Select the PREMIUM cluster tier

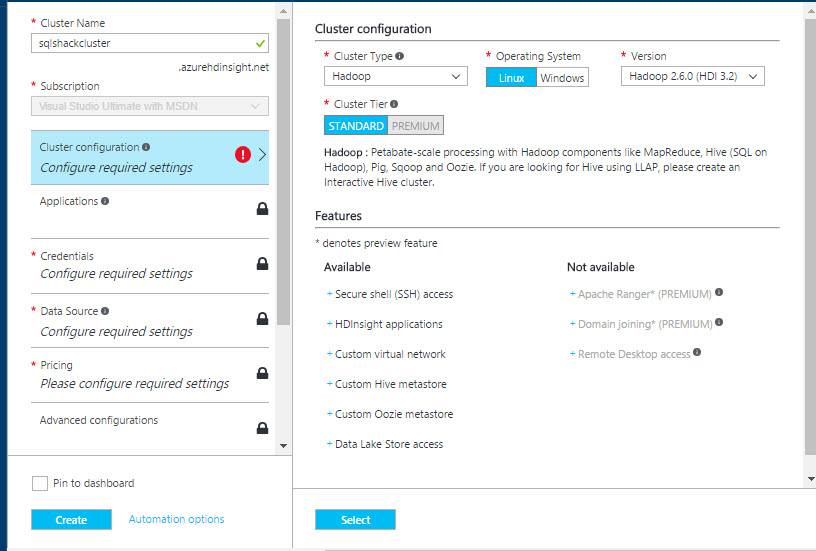[x=415, y=126]
